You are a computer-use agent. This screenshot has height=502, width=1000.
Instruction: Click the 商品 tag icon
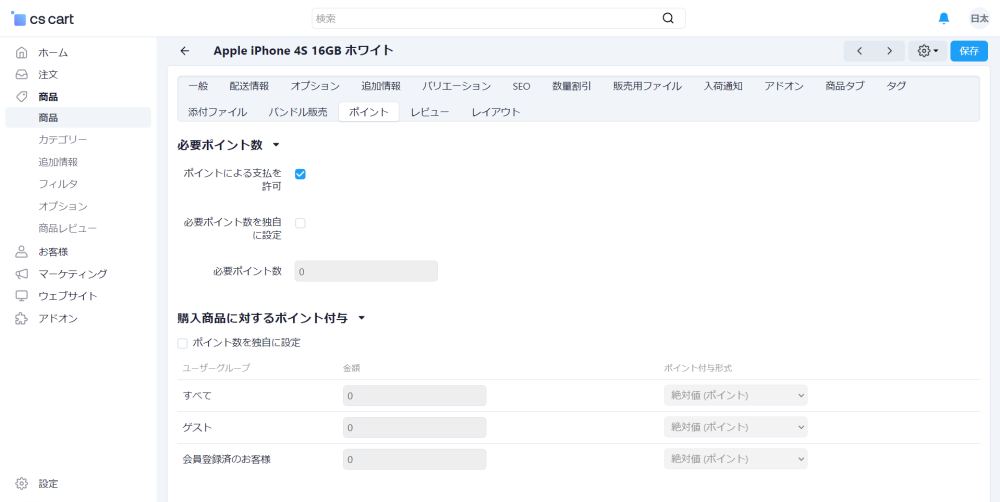tap(22, 97)
